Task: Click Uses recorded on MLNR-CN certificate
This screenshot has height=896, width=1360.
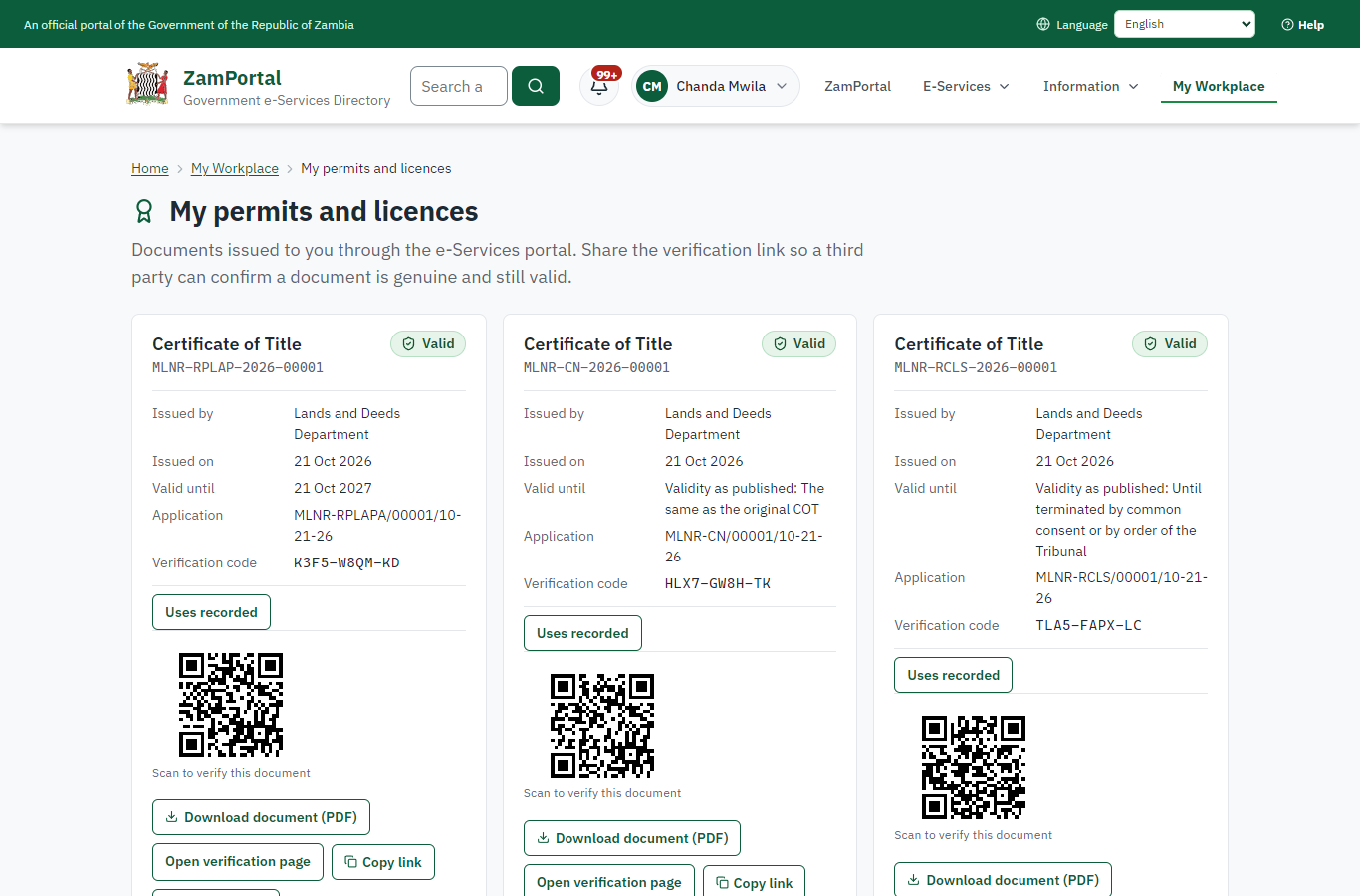Action: 582,633
